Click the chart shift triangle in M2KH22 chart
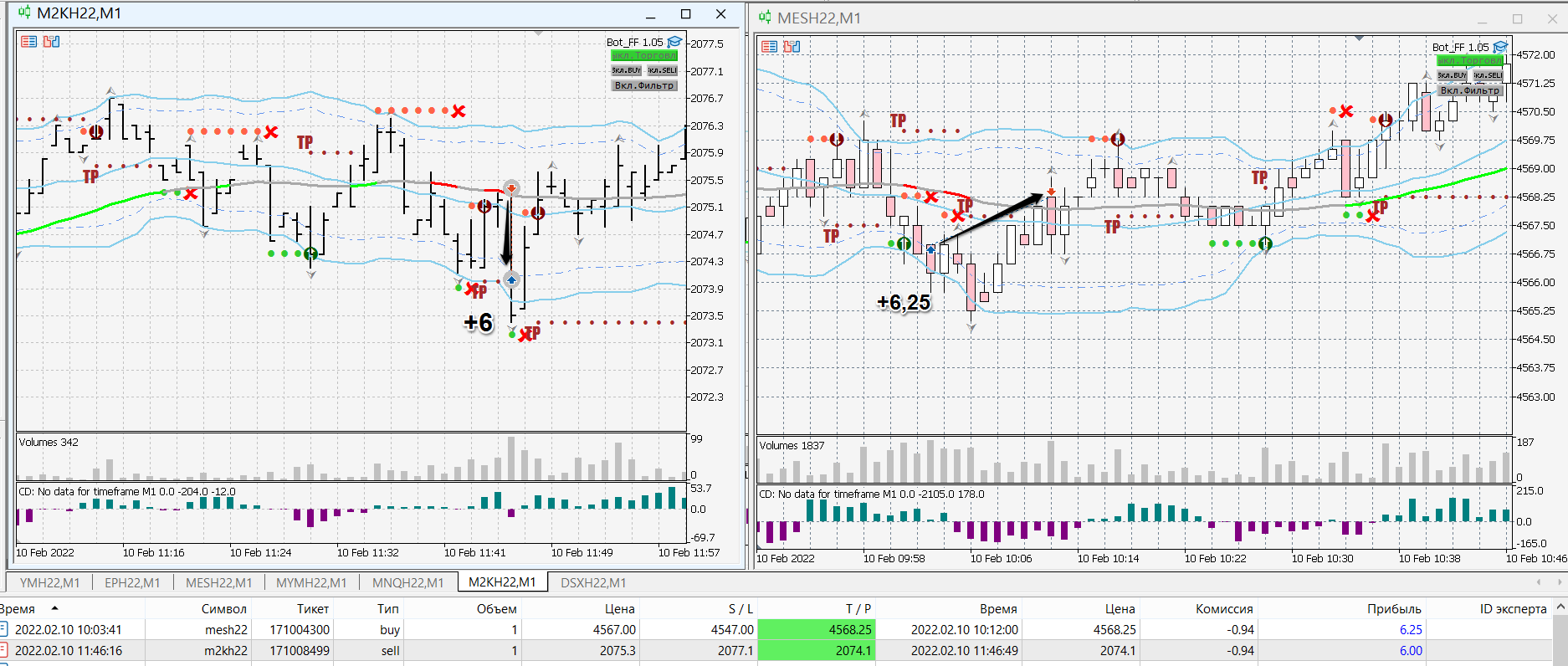 (x=538, y=33)
